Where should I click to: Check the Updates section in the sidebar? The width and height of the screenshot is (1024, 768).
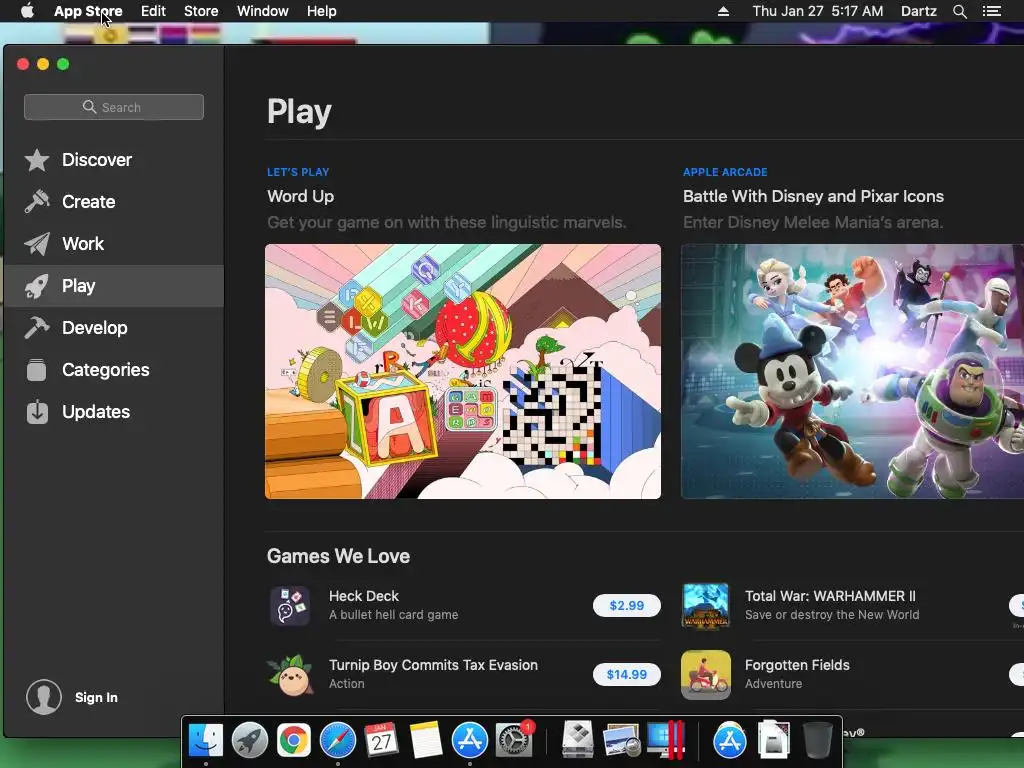pyautogui.click(x=114, y=412)
